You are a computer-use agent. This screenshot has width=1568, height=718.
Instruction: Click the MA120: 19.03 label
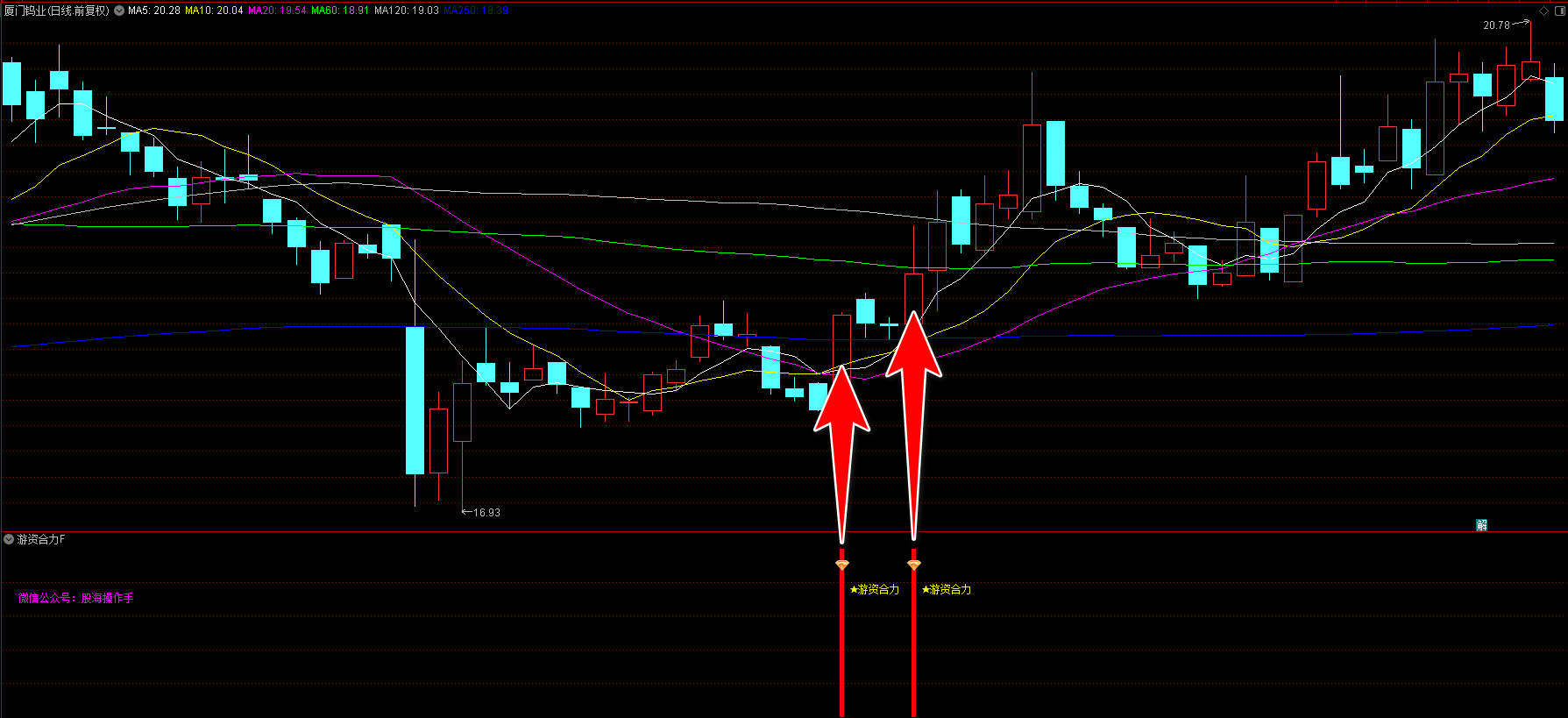[406, 11]
